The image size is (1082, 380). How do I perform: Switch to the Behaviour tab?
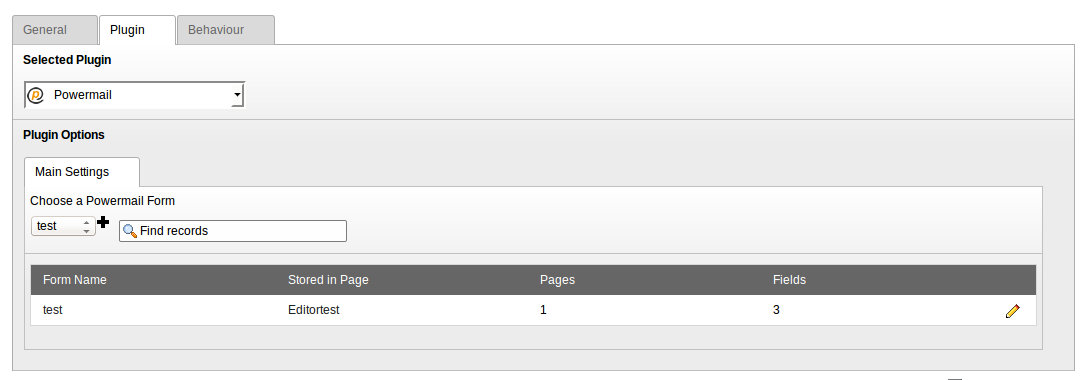[226, 30]
